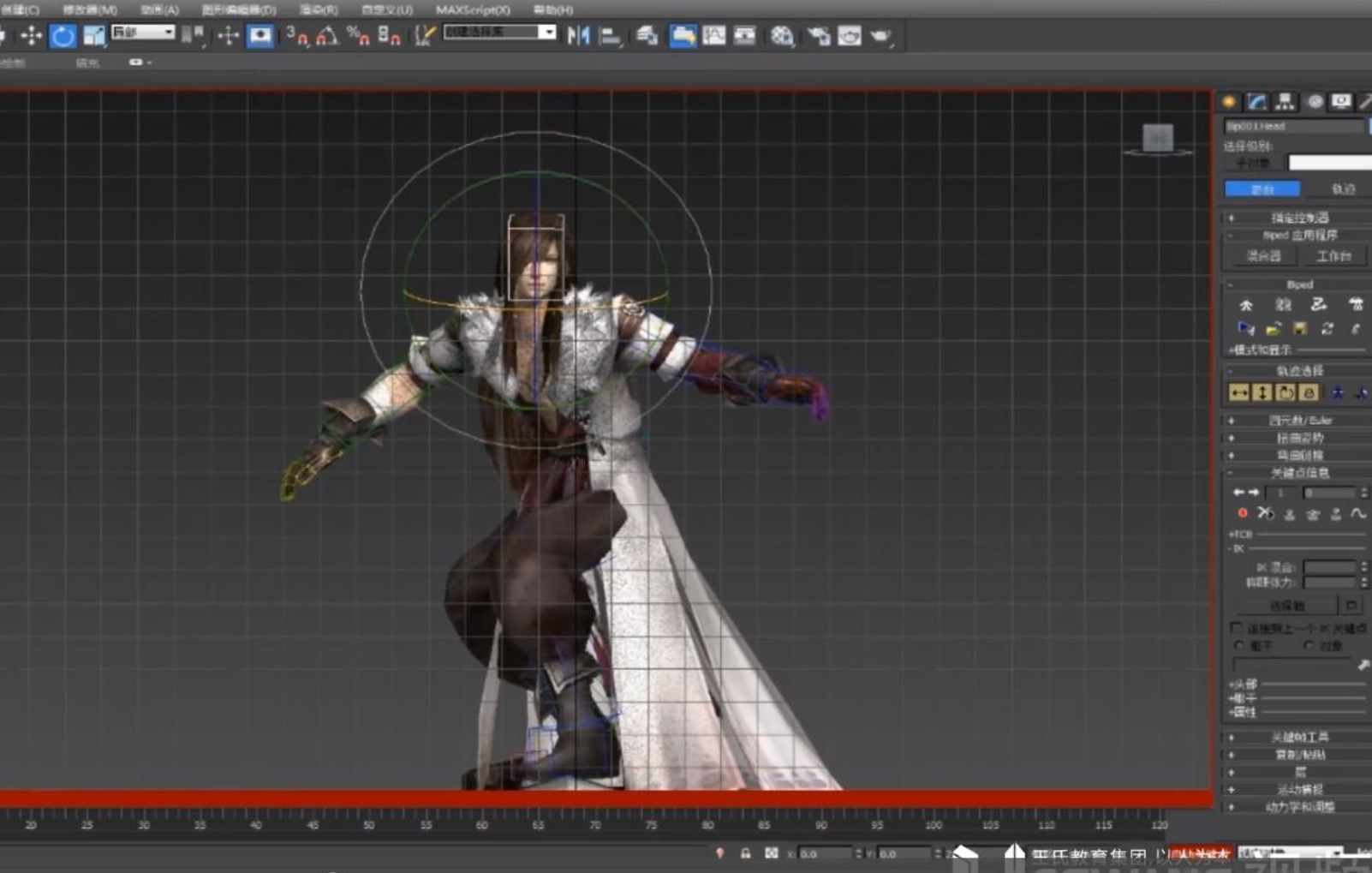This screenshot has height=873, width=1372.
Task: Select the 对象 (Object) radio button
Action: 1309,645
